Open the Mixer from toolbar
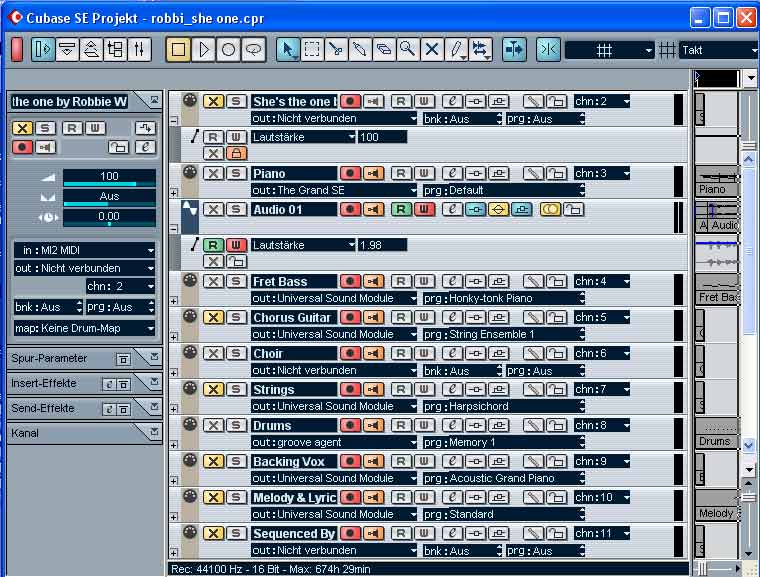This screenshot has height=577, width=760. [139, 49]
